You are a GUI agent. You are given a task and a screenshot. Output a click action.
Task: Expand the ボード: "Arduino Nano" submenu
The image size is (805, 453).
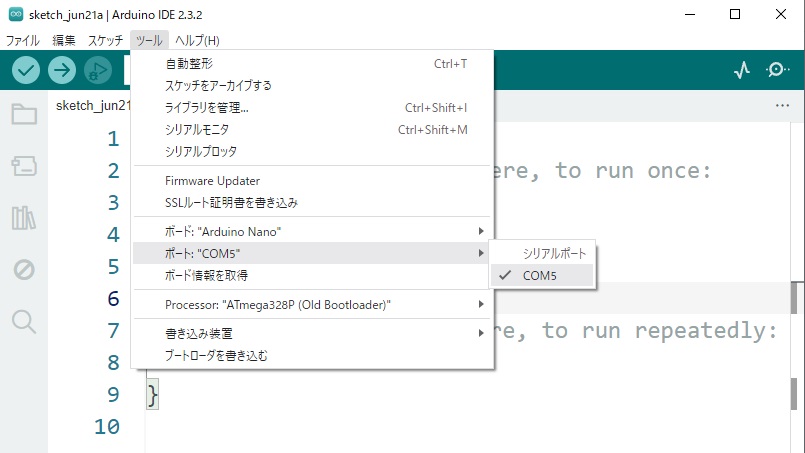(312, 231)
